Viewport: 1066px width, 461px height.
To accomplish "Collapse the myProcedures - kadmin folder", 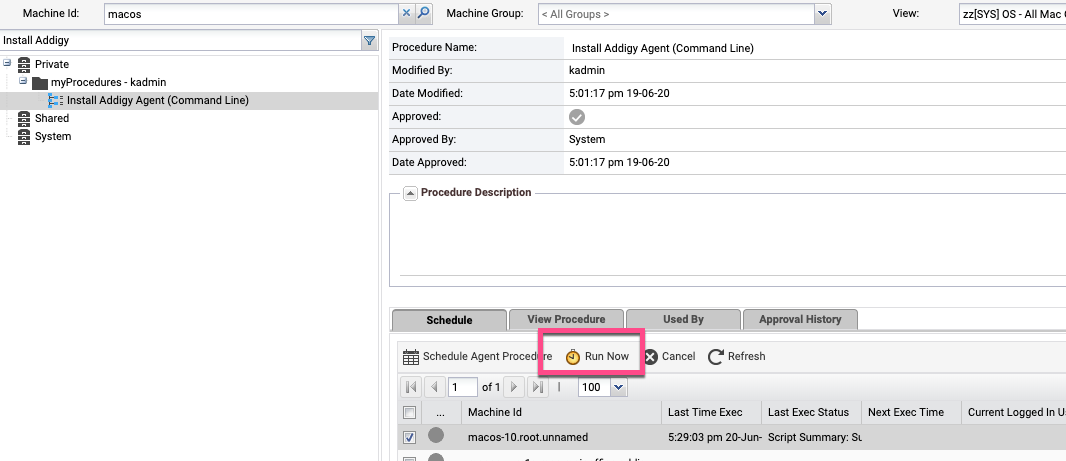I will click(x=23, y=82).
